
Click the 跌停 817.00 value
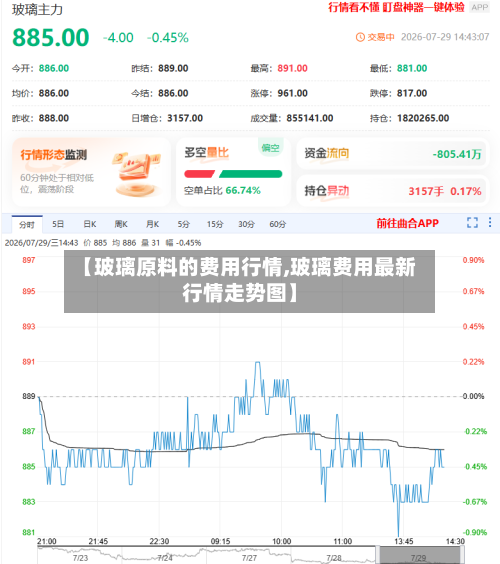click(x=412, y=93)
